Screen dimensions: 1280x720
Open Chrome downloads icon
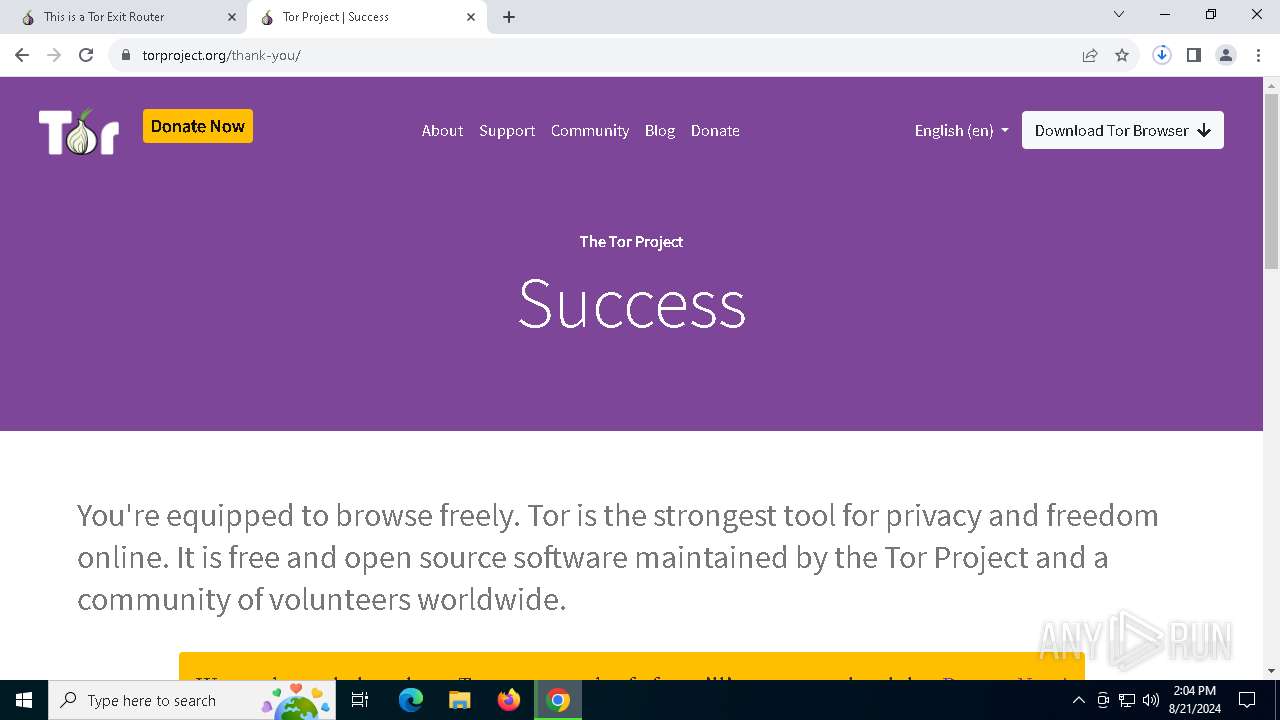pos(1162,55)
